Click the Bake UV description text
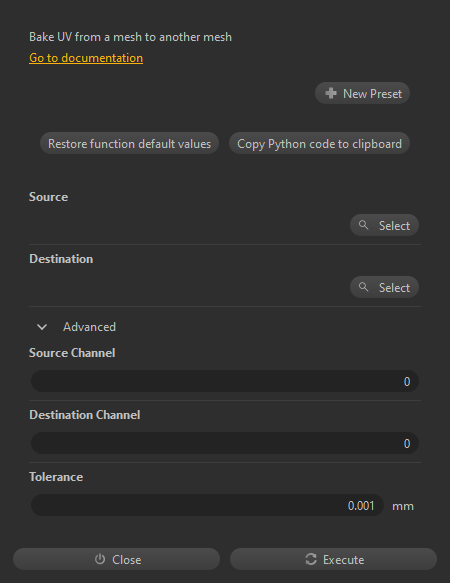 click(x=131, y=37)
